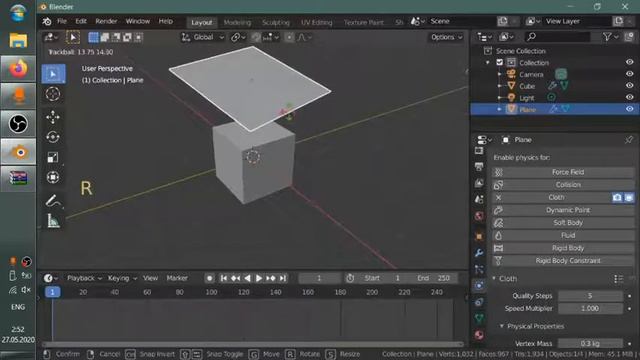The image size is (640, 360).
Task: Toggle proportional editing button
Action: point(289,38)
